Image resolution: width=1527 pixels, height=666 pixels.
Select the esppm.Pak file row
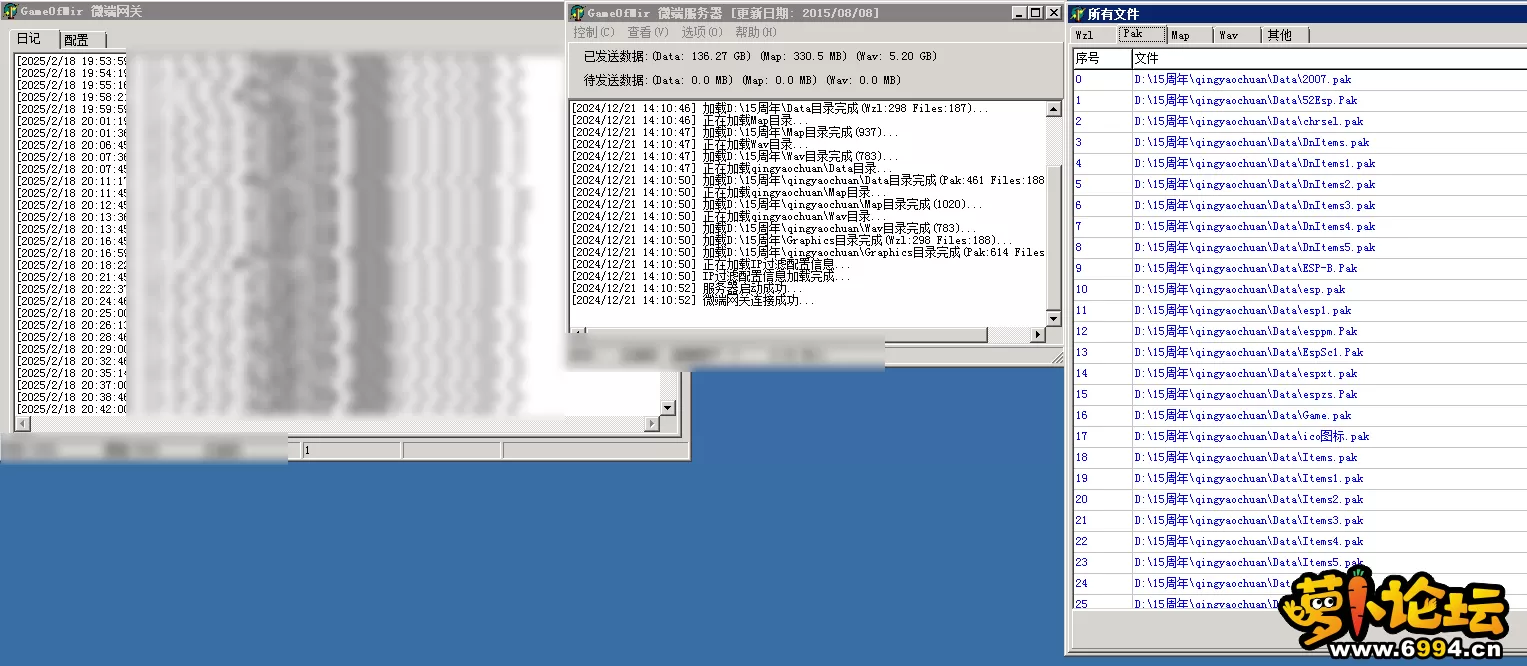pyautogui.click(x=1298, y=331)
